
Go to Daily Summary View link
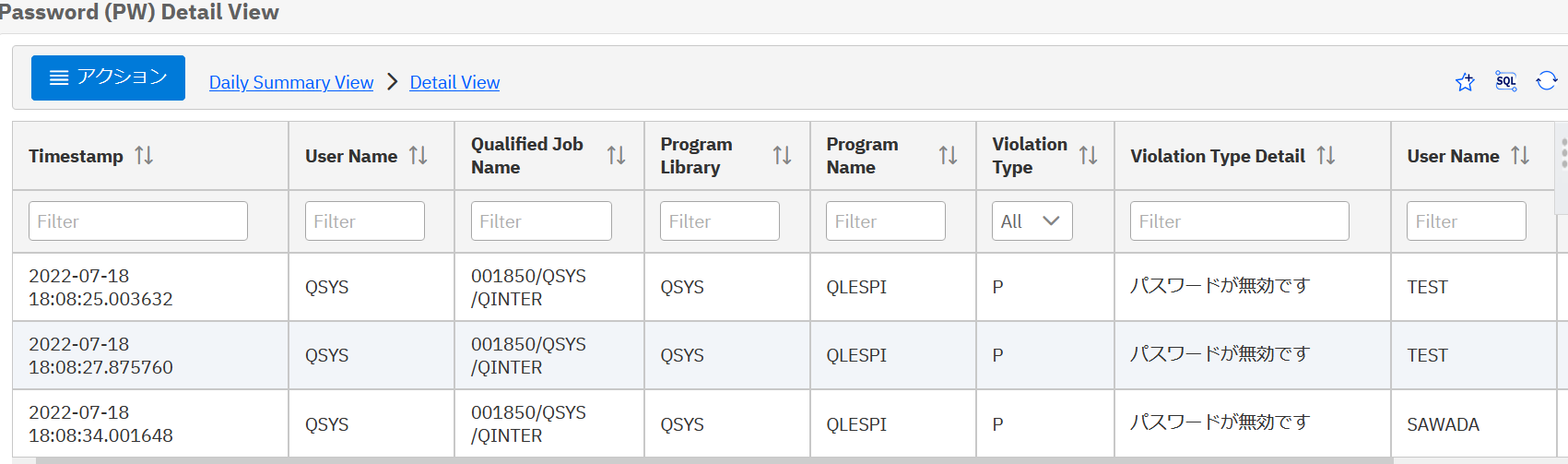tap(291, 82)
